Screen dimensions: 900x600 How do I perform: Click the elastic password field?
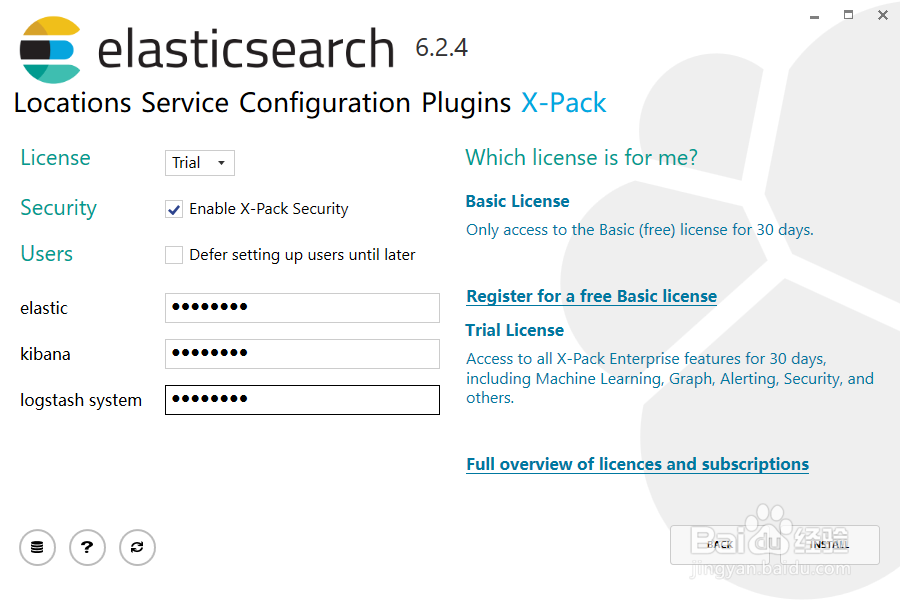302,307
